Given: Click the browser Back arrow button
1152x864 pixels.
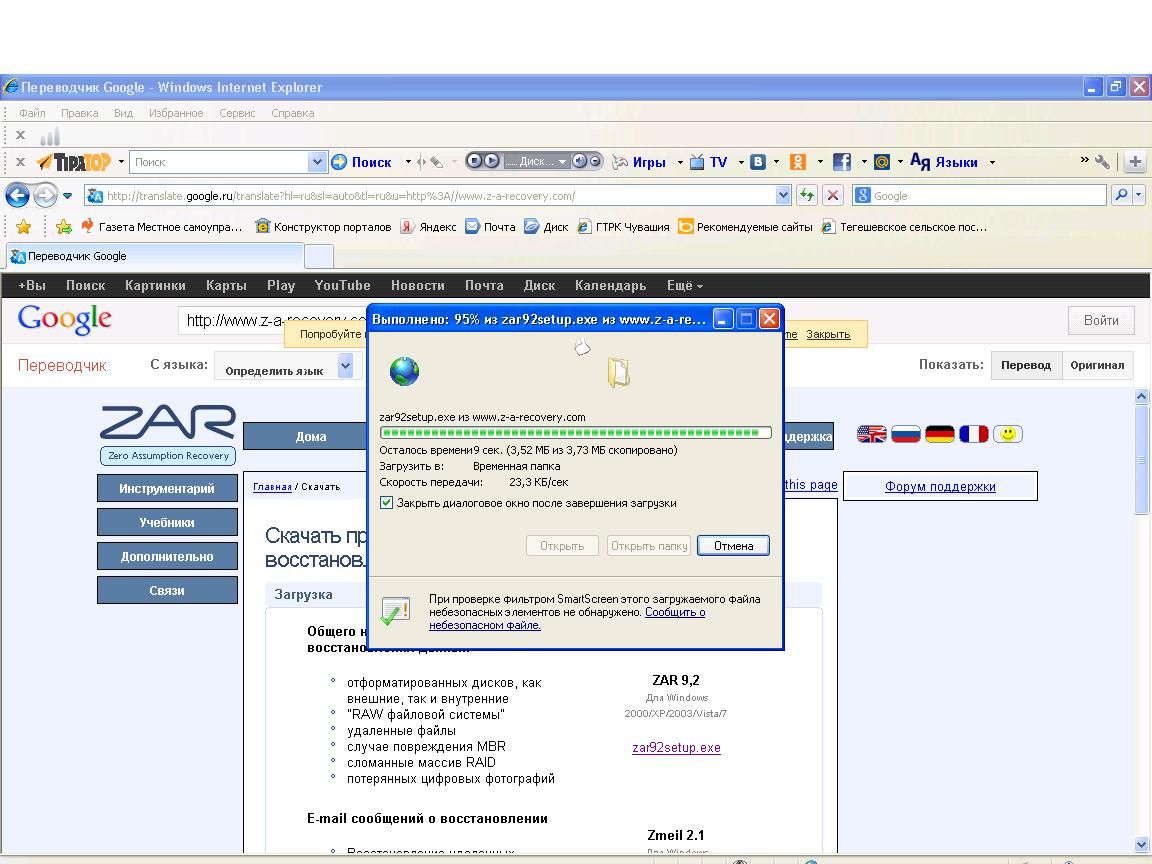Looking at the screenshot, I should pyautogui.click(x=18, y=195).
